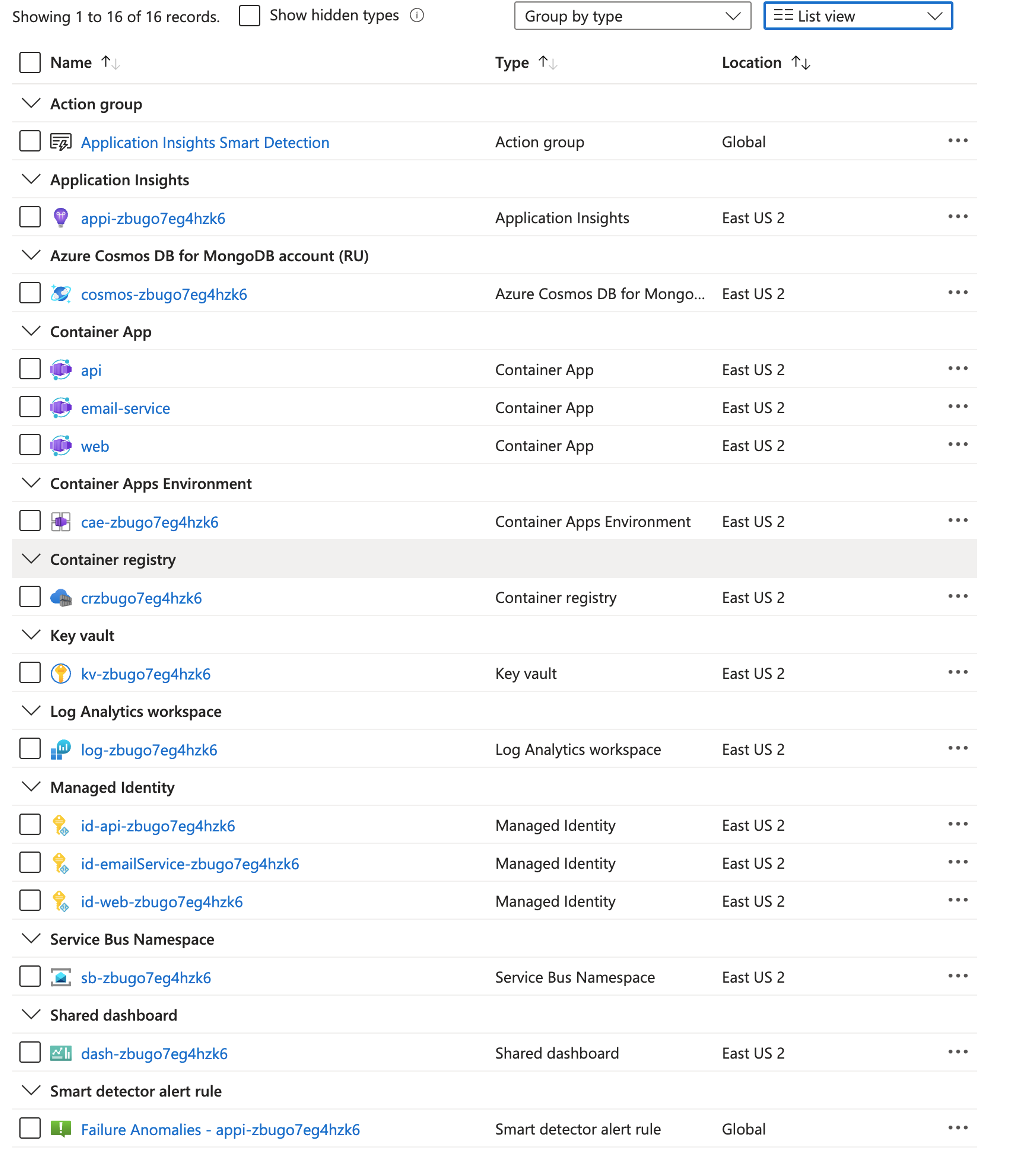The width and height of the screenshot is (1012, 1166).
Task: Click the Cosmos DB icon next to cosmos-zbugo7eg4hzk6
Action: tap(61, 294)
